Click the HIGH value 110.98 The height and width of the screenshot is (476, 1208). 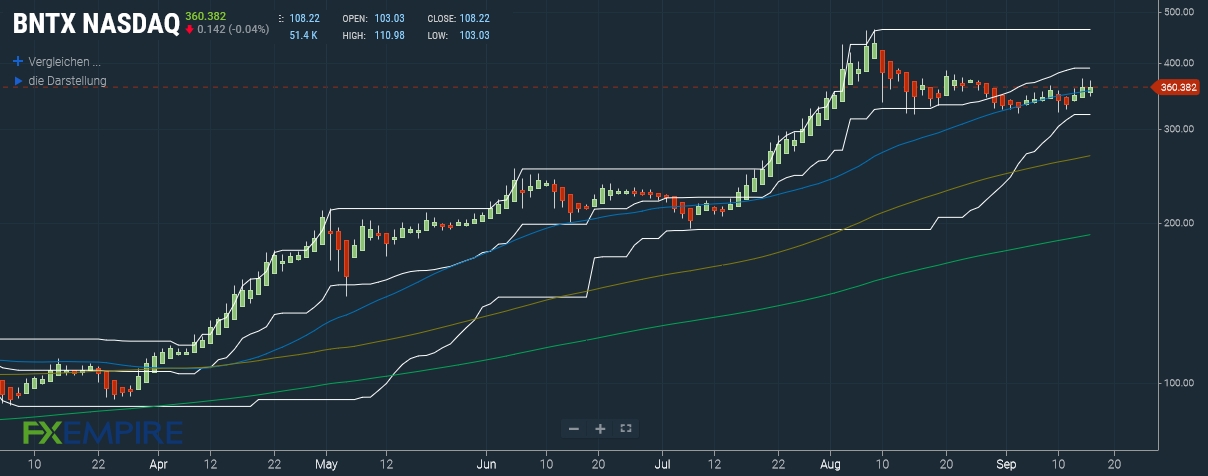(388, 36)
